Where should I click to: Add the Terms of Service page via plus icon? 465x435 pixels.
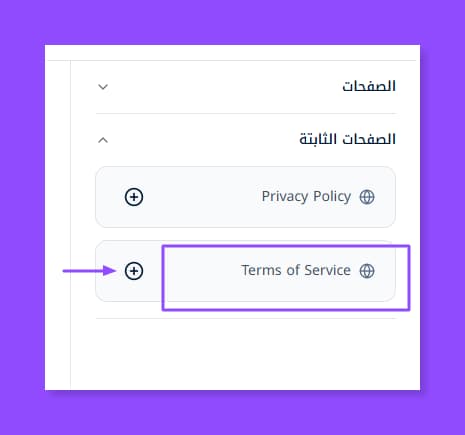coord(134,271)
